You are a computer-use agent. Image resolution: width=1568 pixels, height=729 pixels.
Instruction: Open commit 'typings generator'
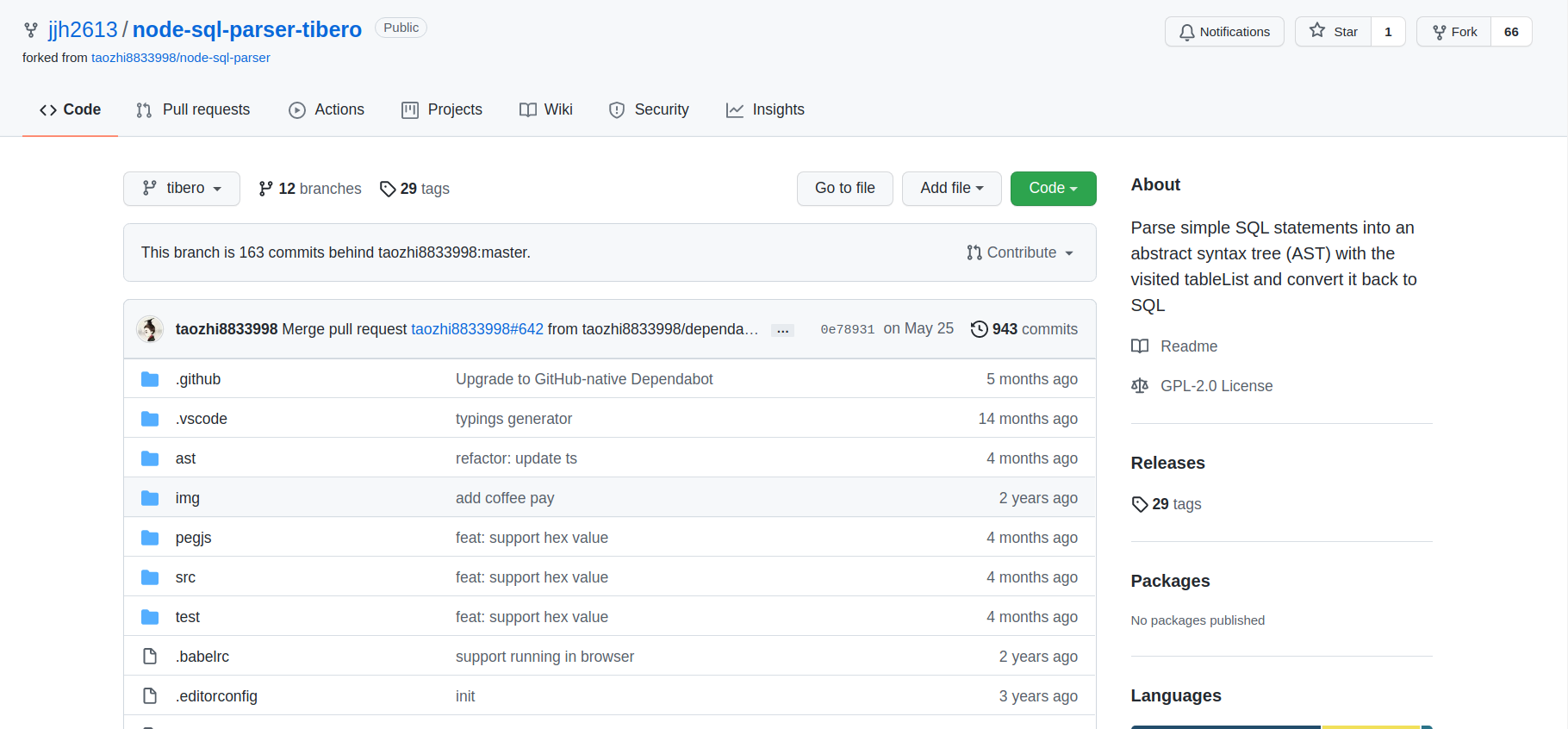513,419
